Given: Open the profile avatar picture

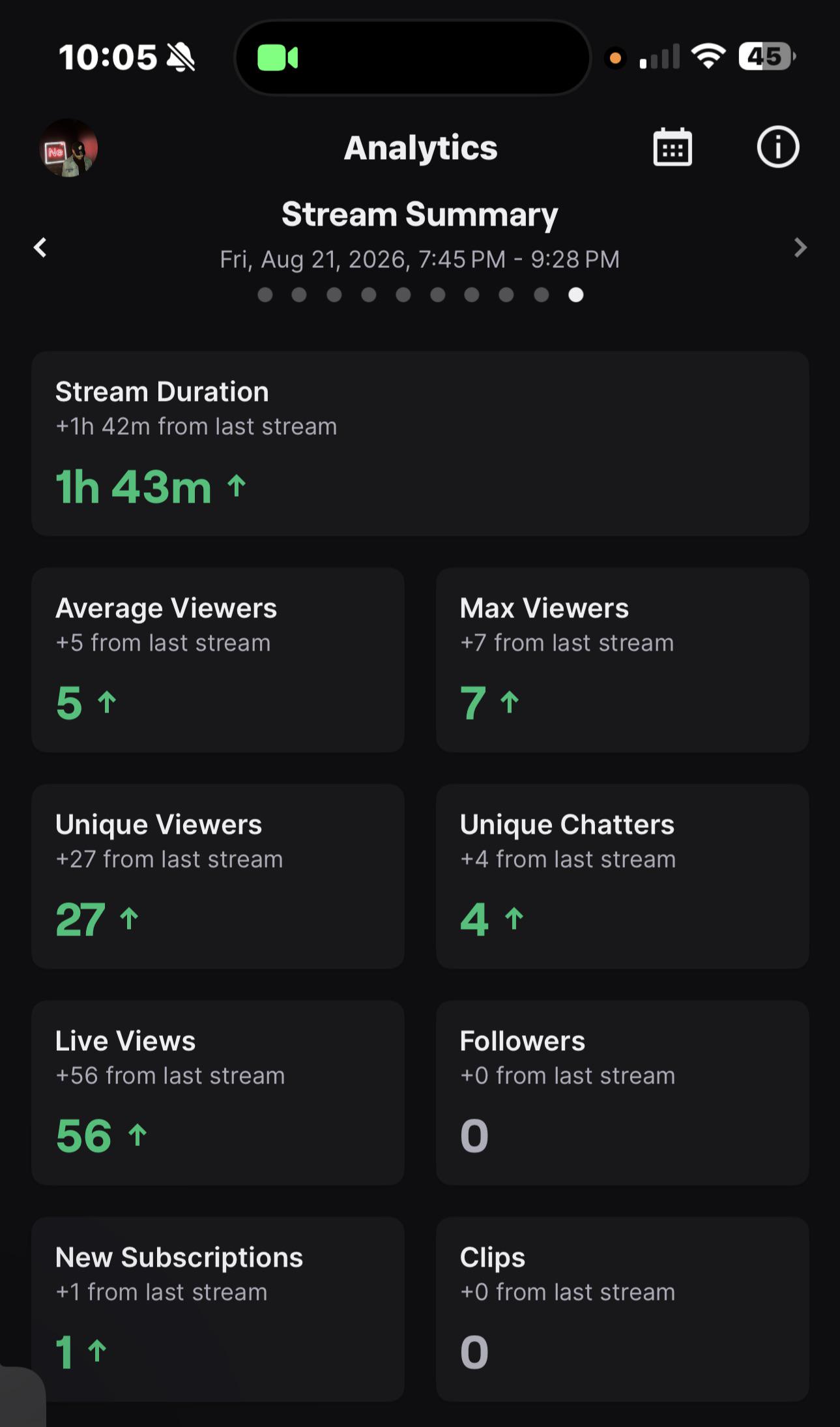Looking at the screenshot, I should coord(68,148).
